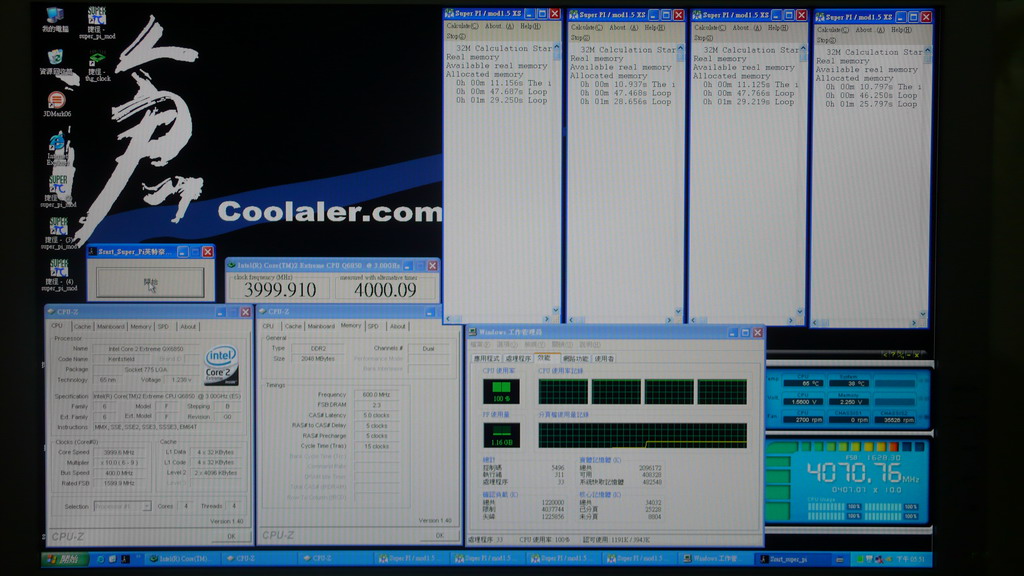Open About tab in CPU-Z processor window
Image resolution: width=1024 pixels, height=576 pixels.
tap(188, 326)
